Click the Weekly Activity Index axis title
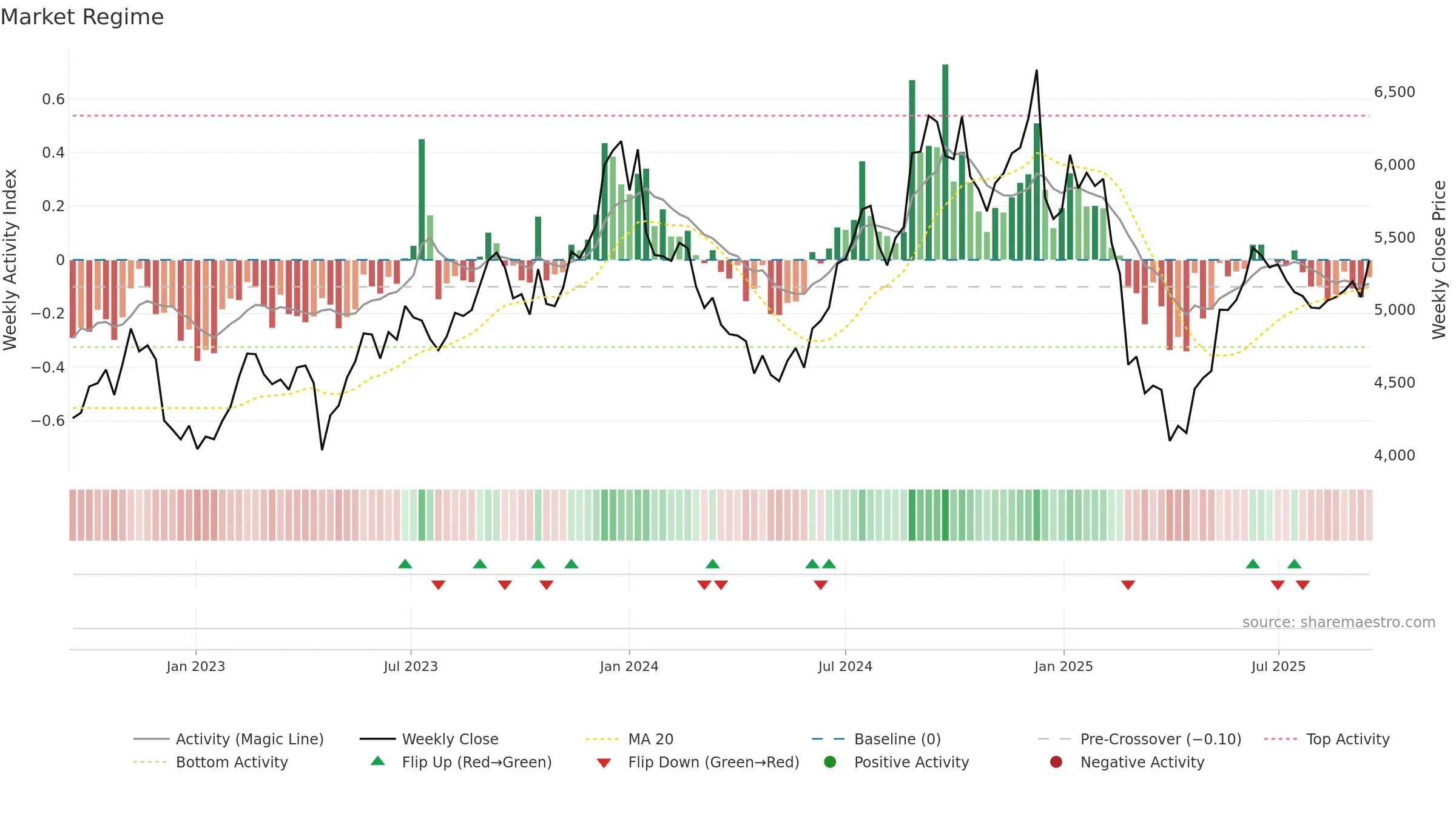1456x819 pixels. coord(10,260)
